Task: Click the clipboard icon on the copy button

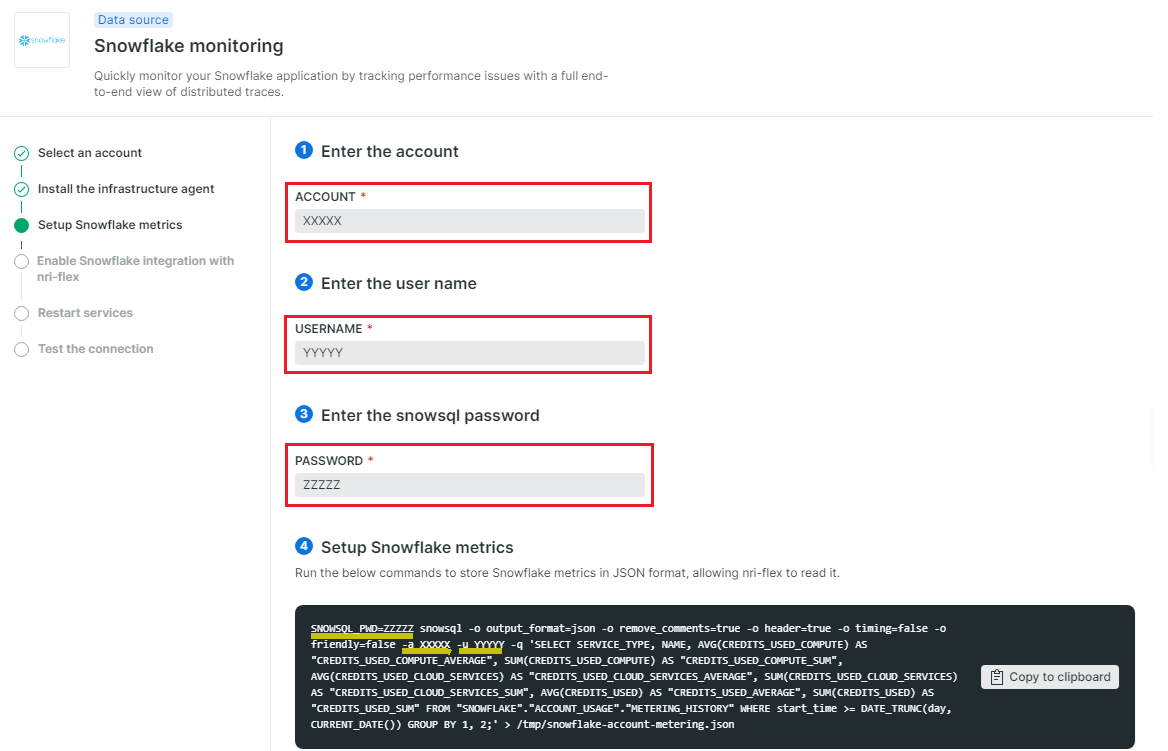Action: pyautogui.click(x=997, y=677)
